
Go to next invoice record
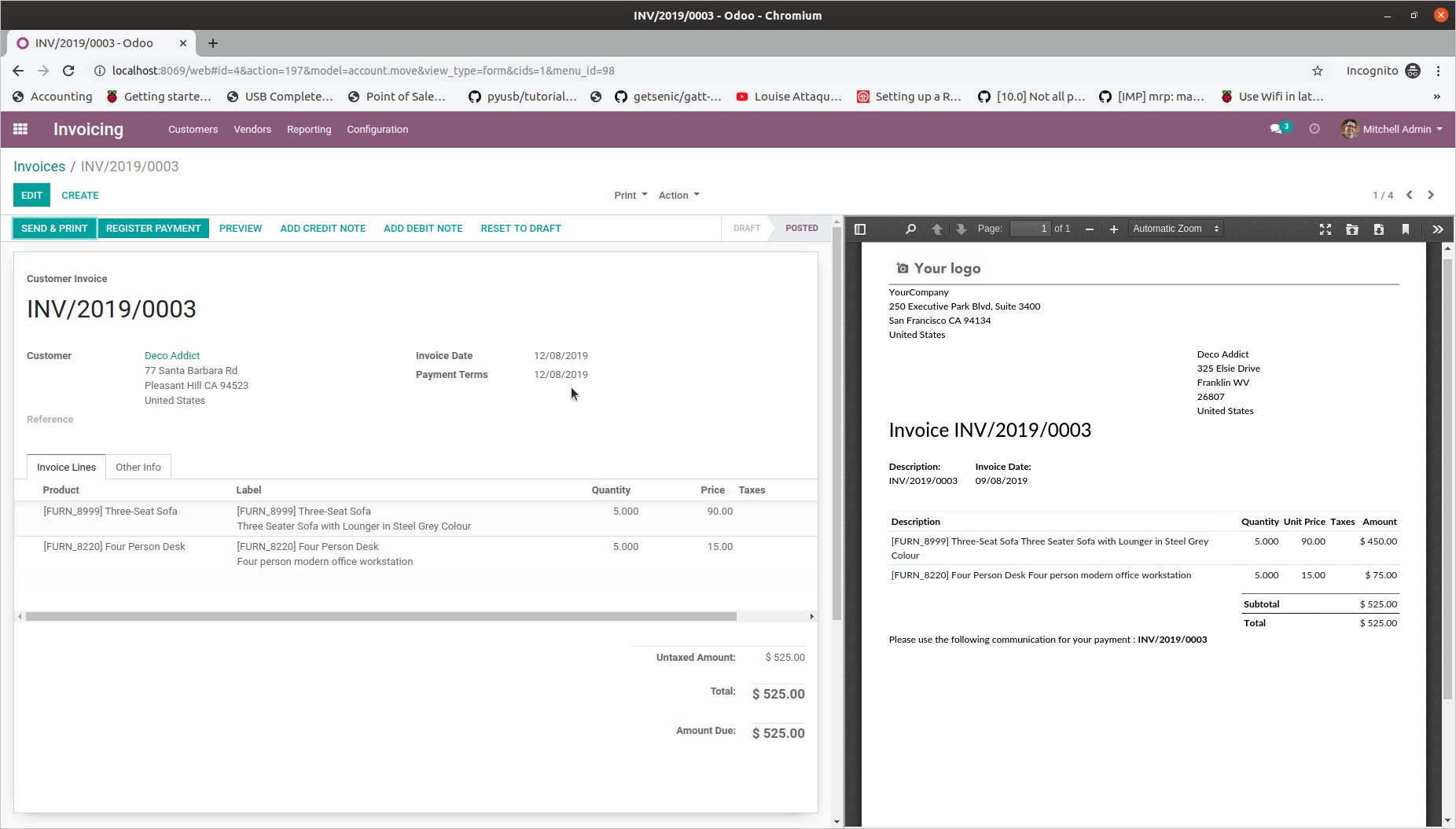1431,195
